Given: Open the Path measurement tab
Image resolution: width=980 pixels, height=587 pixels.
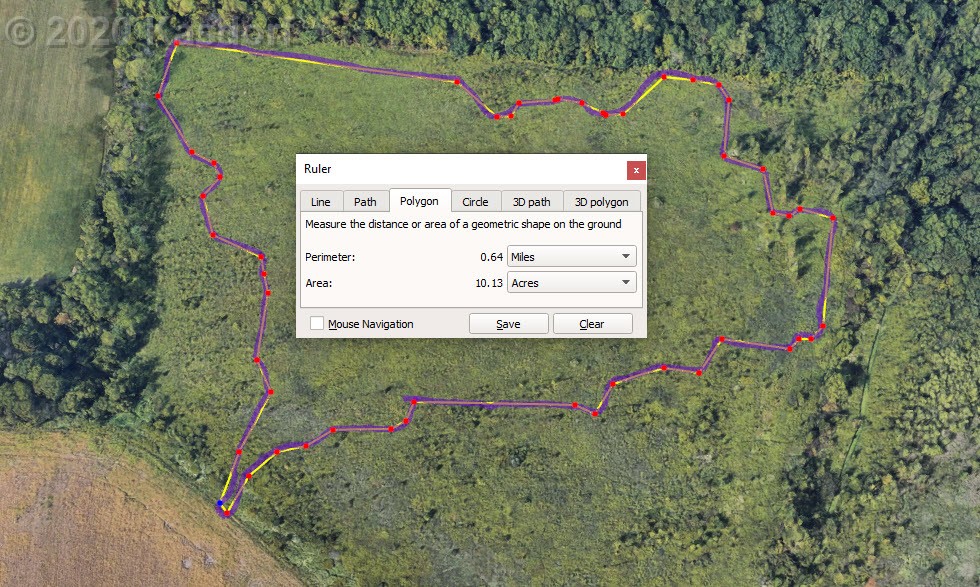Looking at the screenshot, I should click(365, 201).
